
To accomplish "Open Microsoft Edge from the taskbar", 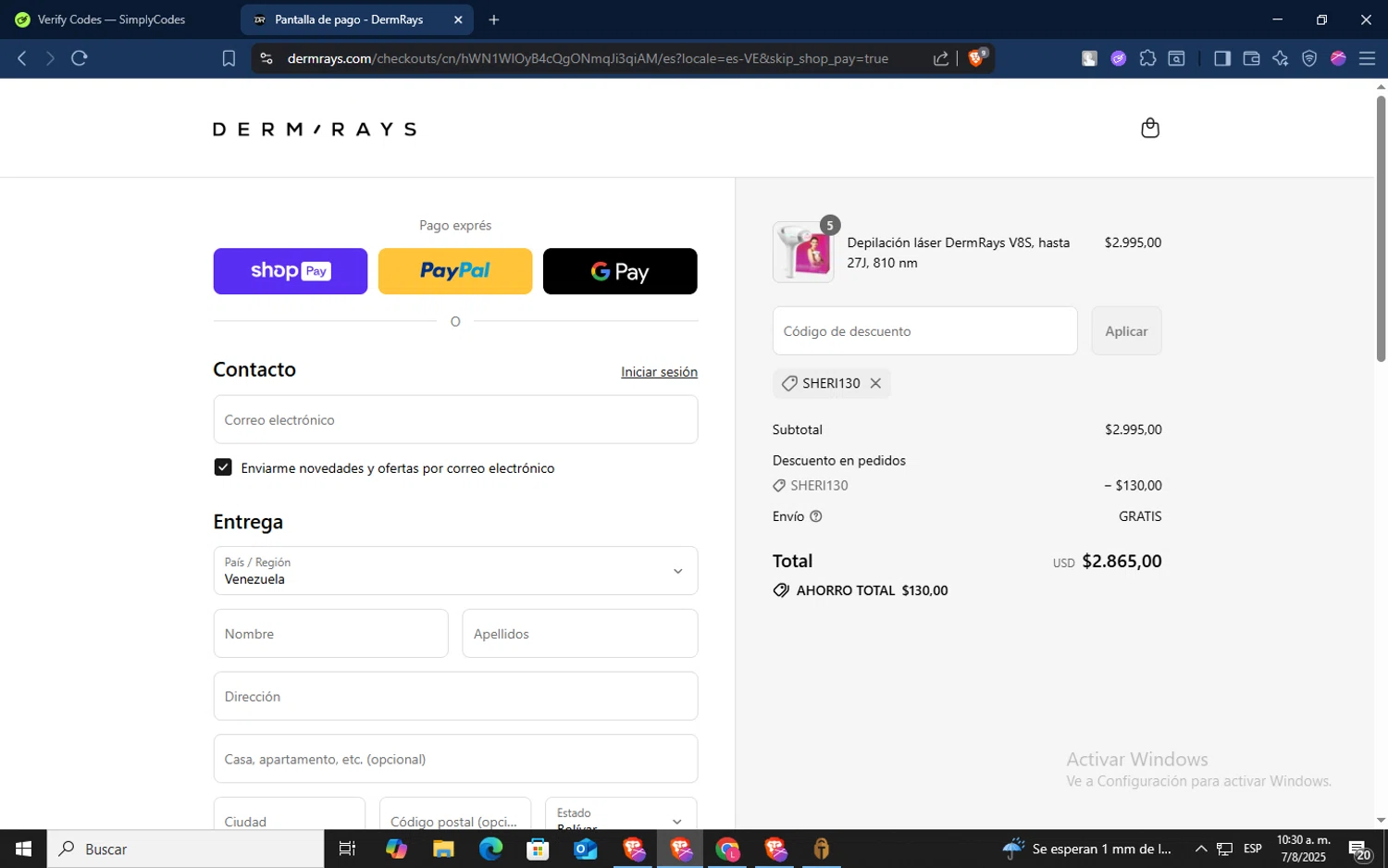I will [x=490, y=849].
